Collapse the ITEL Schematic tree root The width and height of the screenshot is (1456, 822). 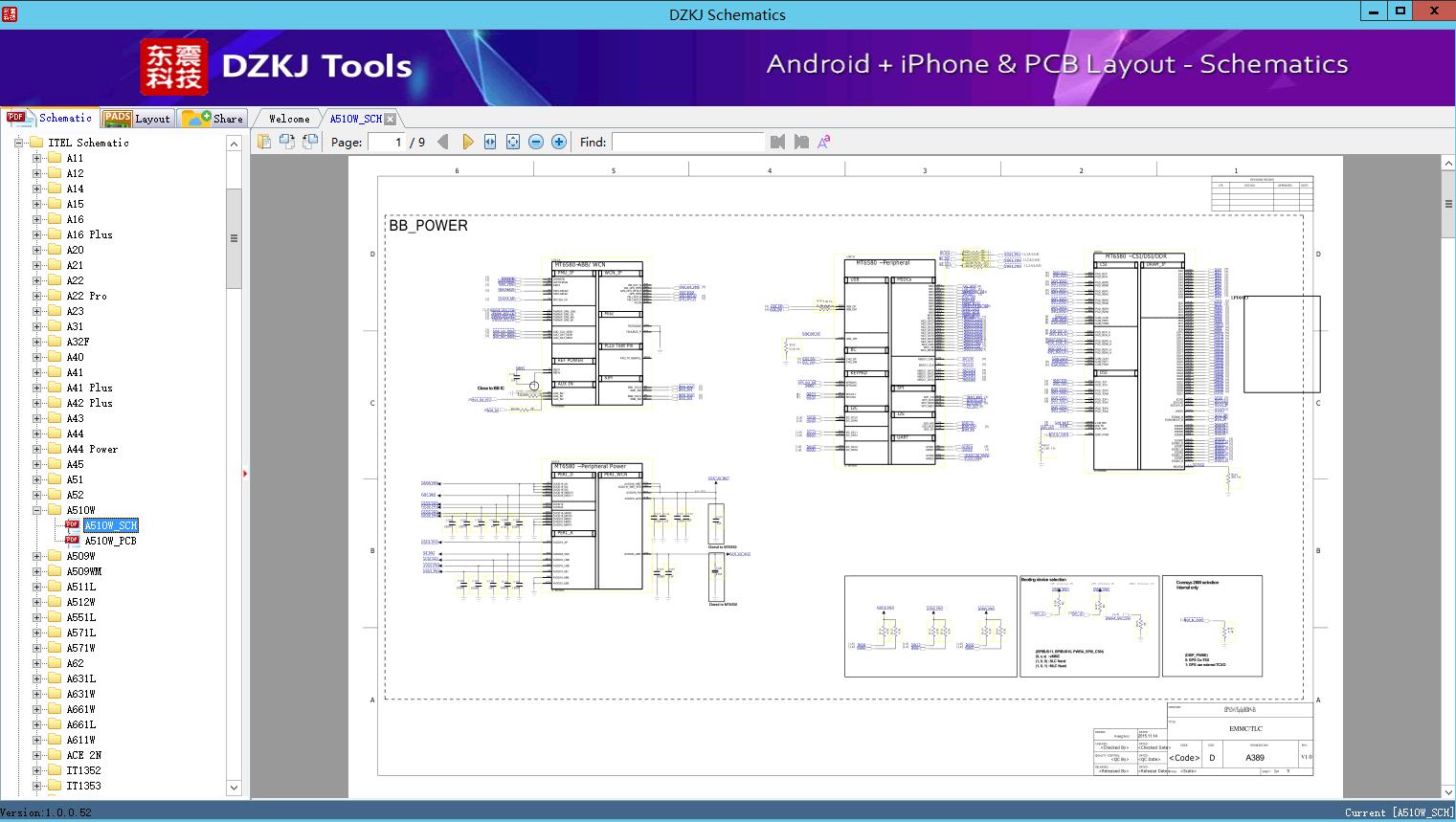click(x=18, y=143)
